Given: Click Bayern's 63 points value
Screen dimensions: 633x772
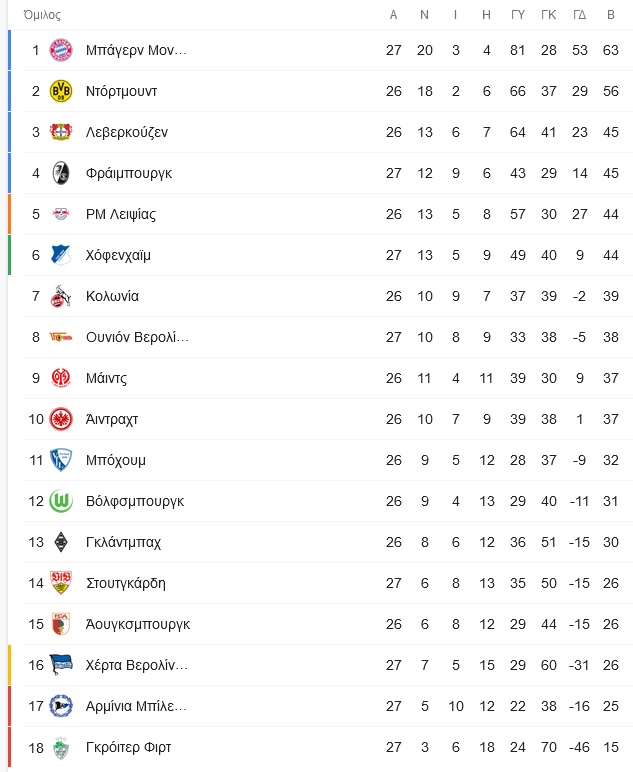Looking at the screenshot, I should pos(611,50).
